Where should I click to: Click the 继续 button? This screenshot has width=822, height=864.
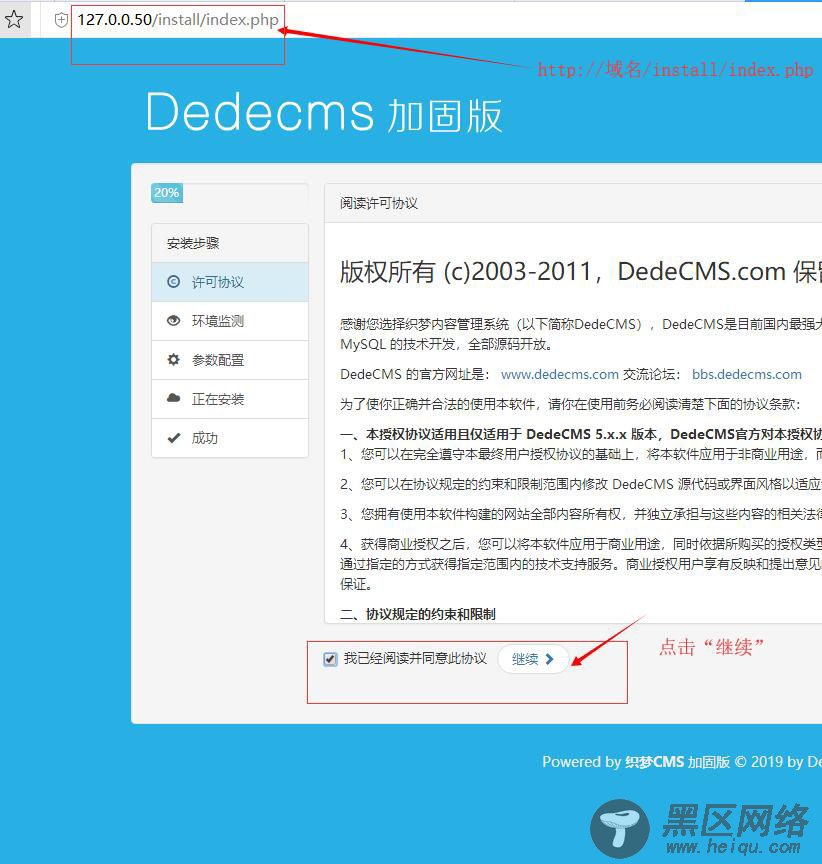coord(533,659)
